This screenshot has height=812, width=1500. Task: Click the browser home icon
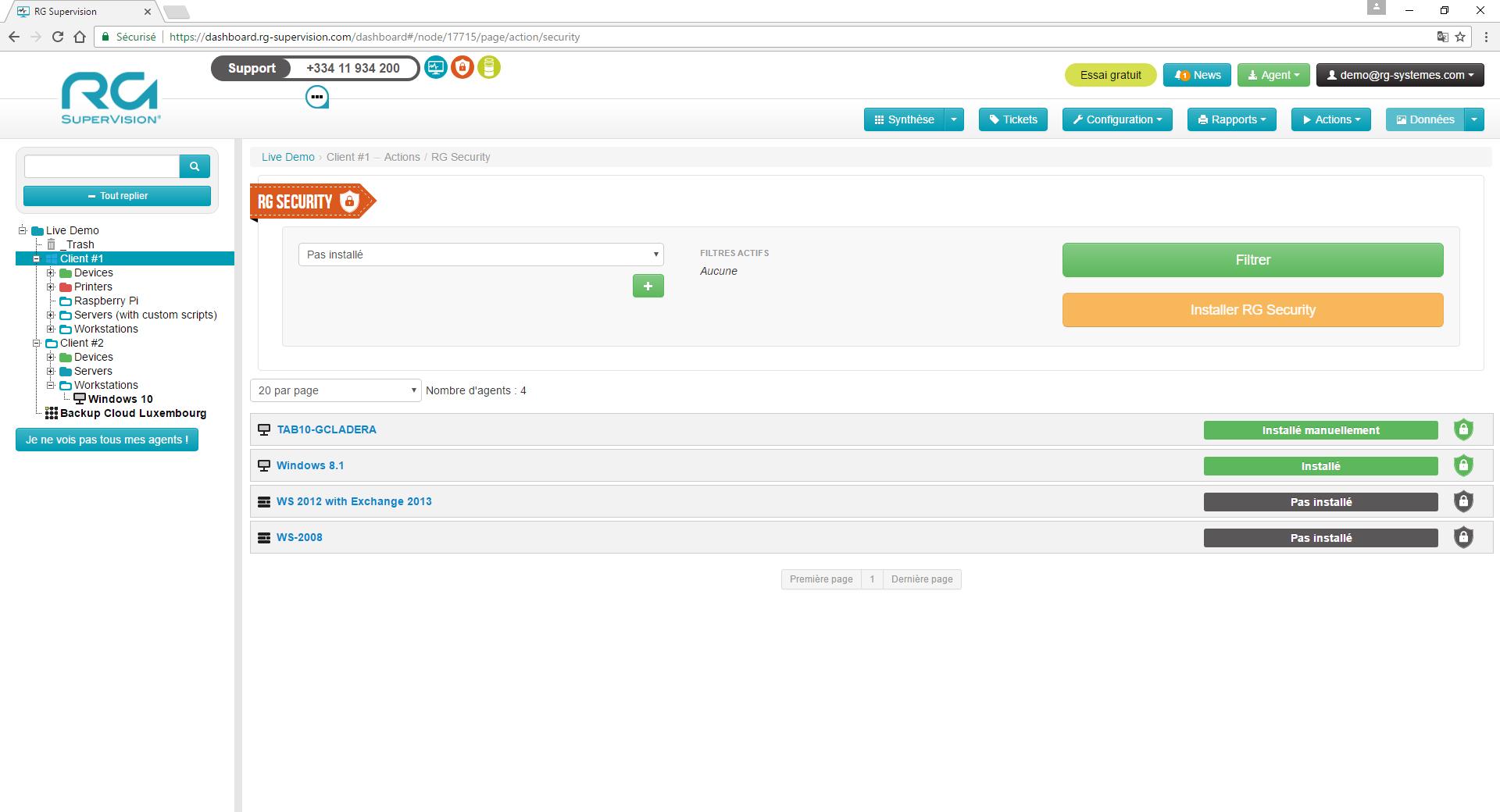tap(80, 37)
